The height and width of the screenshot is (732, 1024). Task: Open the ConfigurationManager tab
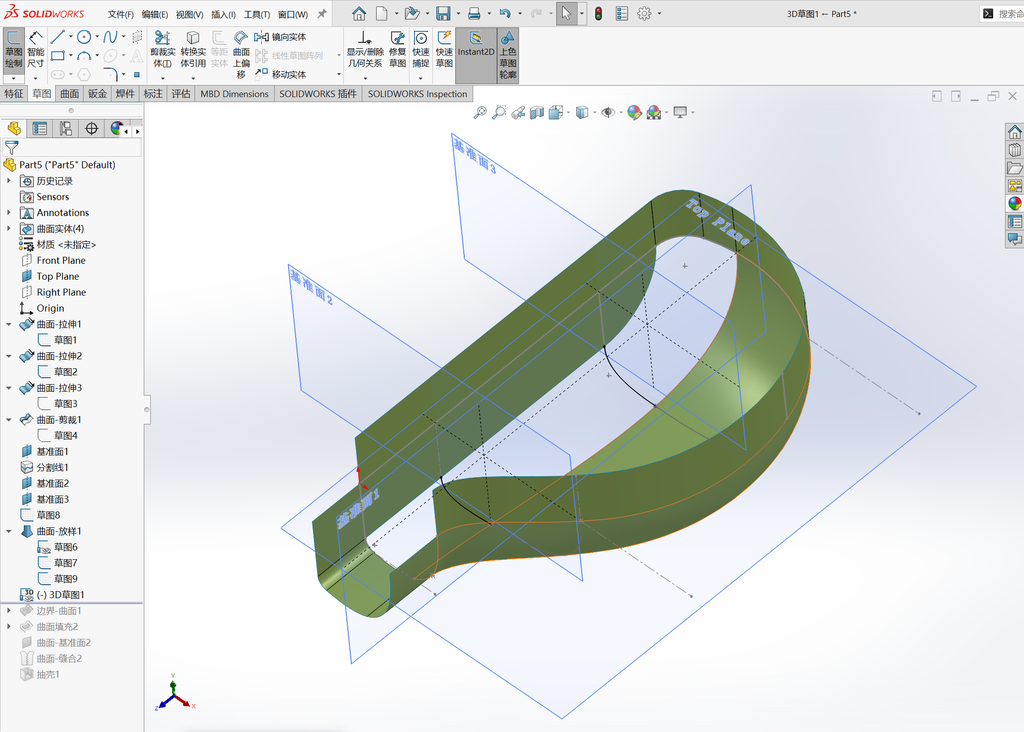(x=66, y=129)
